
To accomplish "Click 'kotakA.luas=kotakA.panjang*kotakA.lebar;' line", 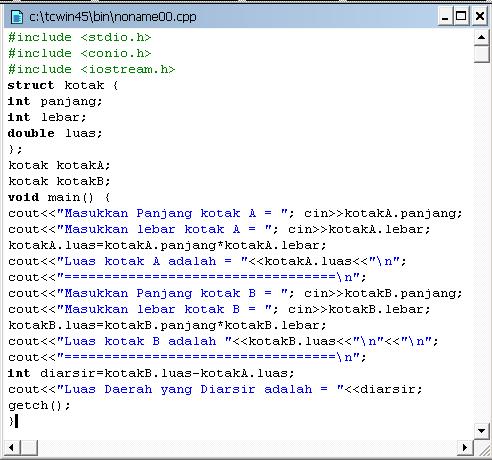I will [x=167, y=246].
